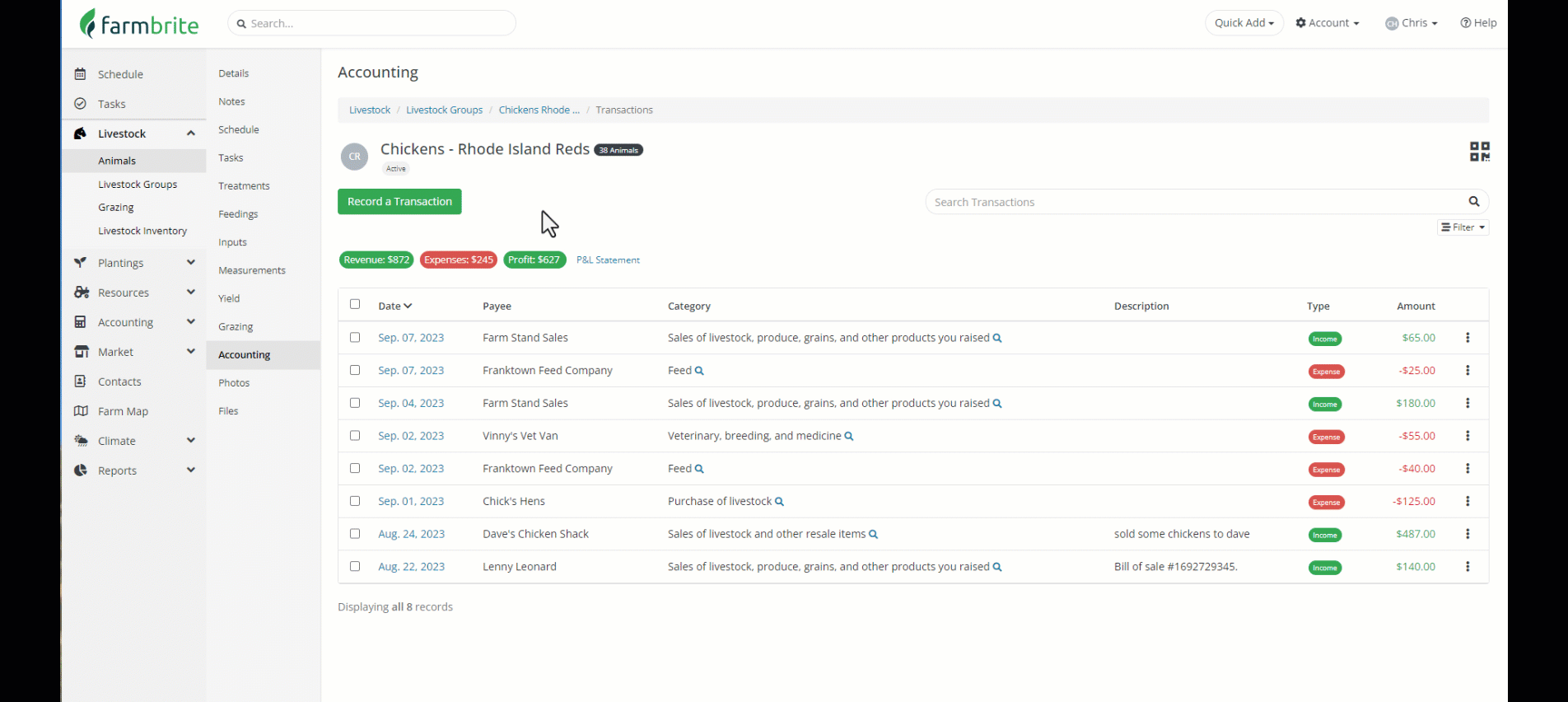Image resolution: width=1568 pixels, height=702 pixels.
Task: Check the Dave's Chicken Shack row
Action: pos(355,533)
